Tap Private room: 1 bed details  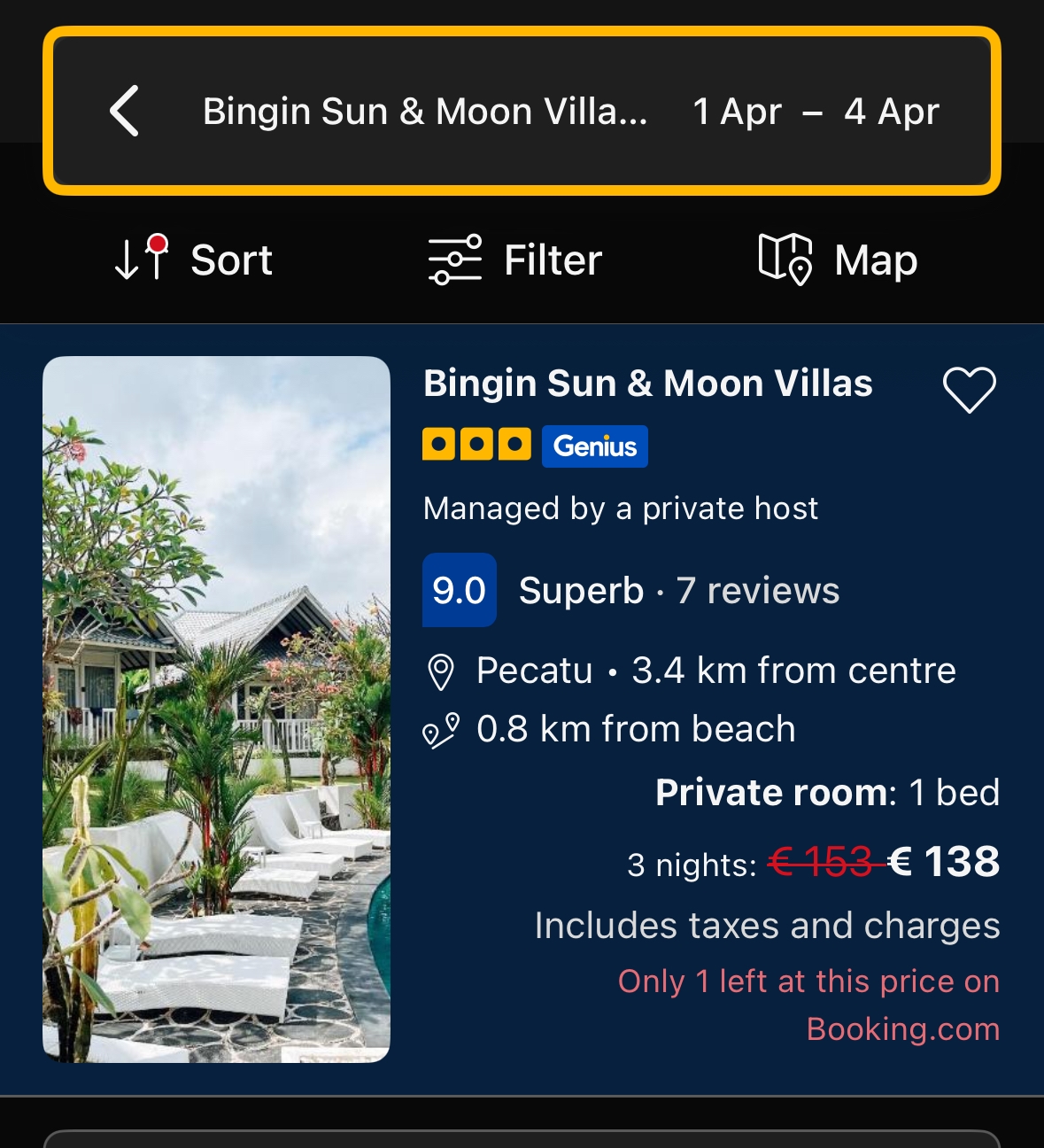click(x=827, y=793)
